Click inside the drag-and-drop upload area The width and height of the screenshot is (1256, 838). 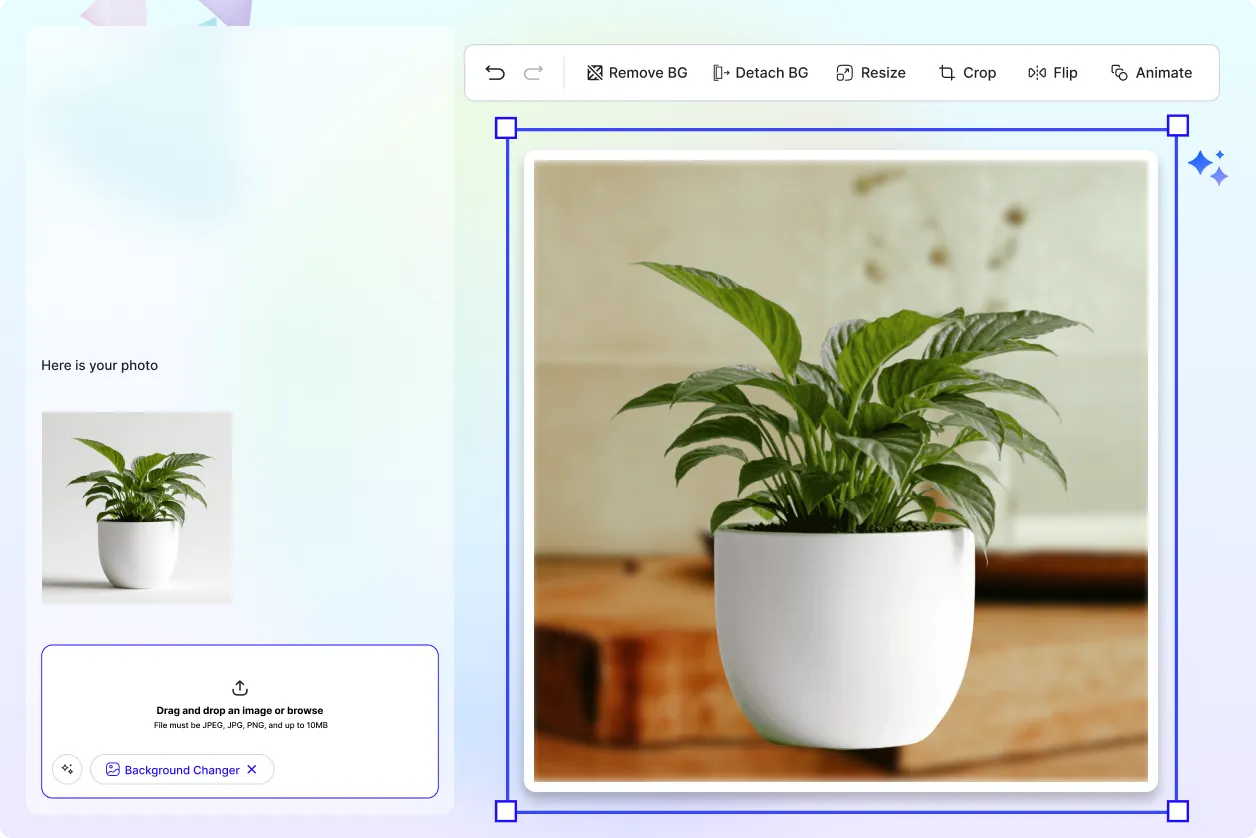[239, 721]
